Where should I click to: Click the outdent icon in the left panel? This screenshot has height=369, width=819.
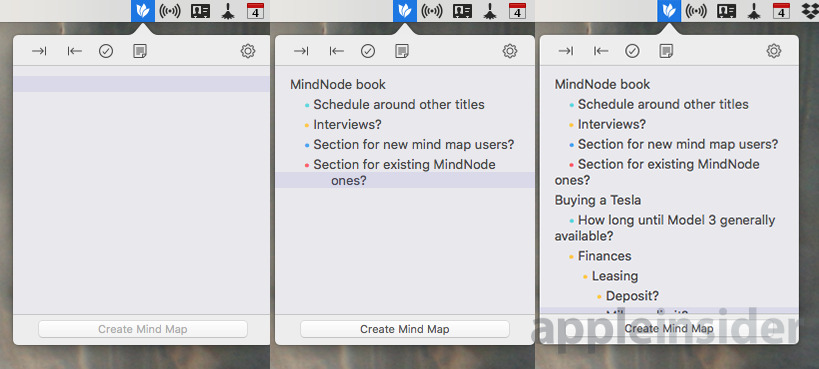74,51
